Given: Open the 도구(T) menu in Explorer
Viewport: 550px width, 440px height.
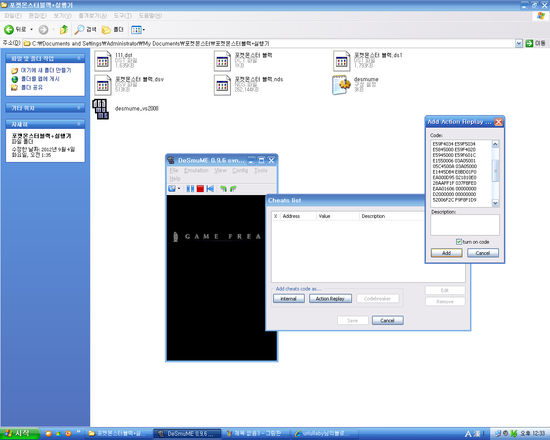Looking at the screenshot, I should (122, 16).
